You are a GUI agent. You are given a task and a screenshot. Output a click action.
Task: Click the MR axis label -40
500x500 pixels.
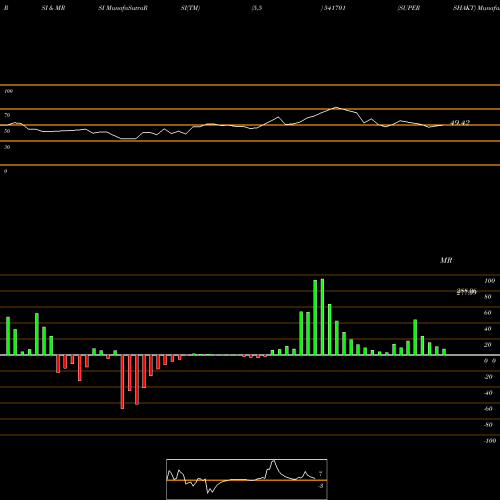(488, 393)
